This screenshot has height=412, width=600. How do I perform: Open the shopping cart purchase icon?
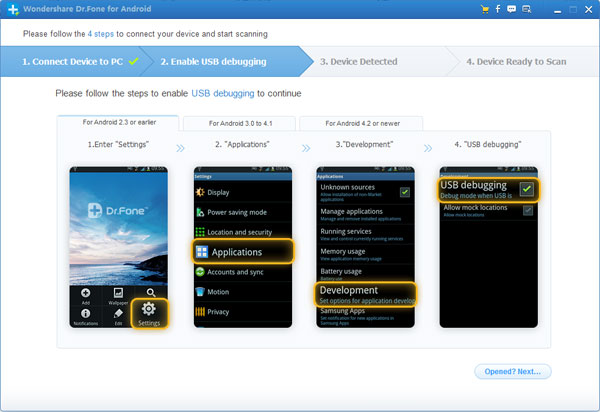click(484, 9)
